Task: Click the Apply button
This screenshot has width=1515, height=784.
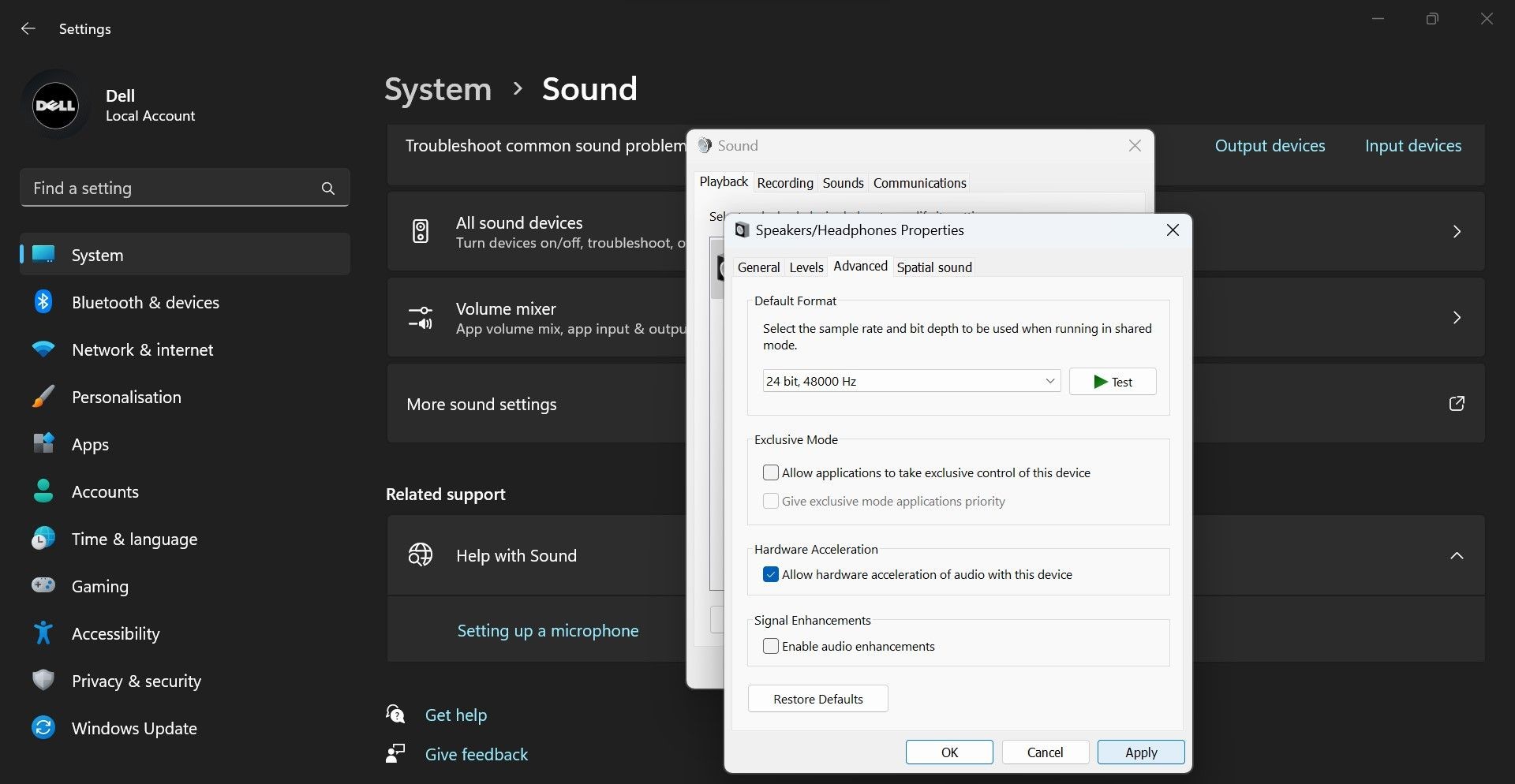Action: point(1141,752)
